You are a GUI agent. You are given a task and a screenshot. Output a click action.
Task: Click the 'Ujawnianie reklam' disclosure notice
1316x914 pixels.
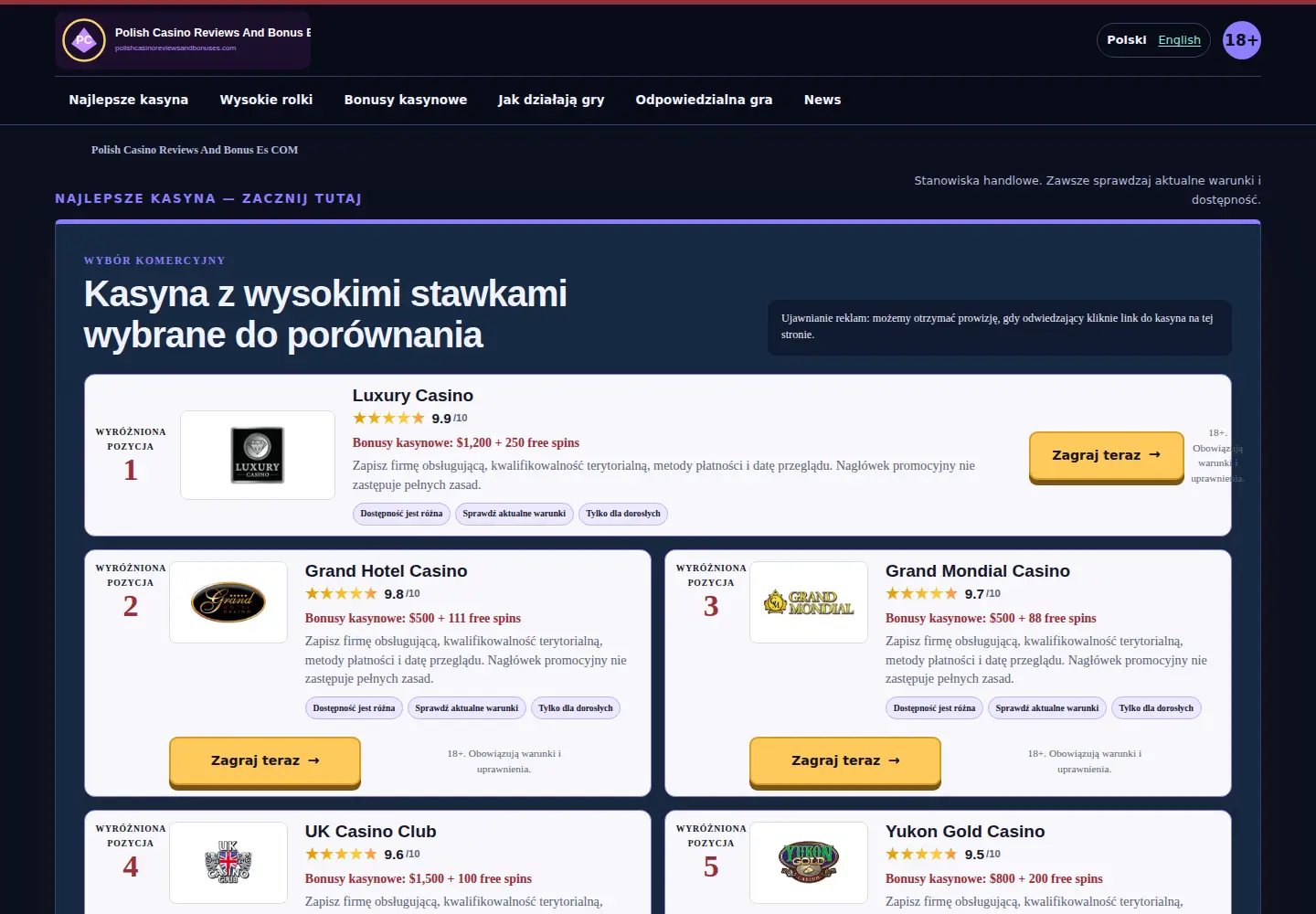coord(1000,327)
